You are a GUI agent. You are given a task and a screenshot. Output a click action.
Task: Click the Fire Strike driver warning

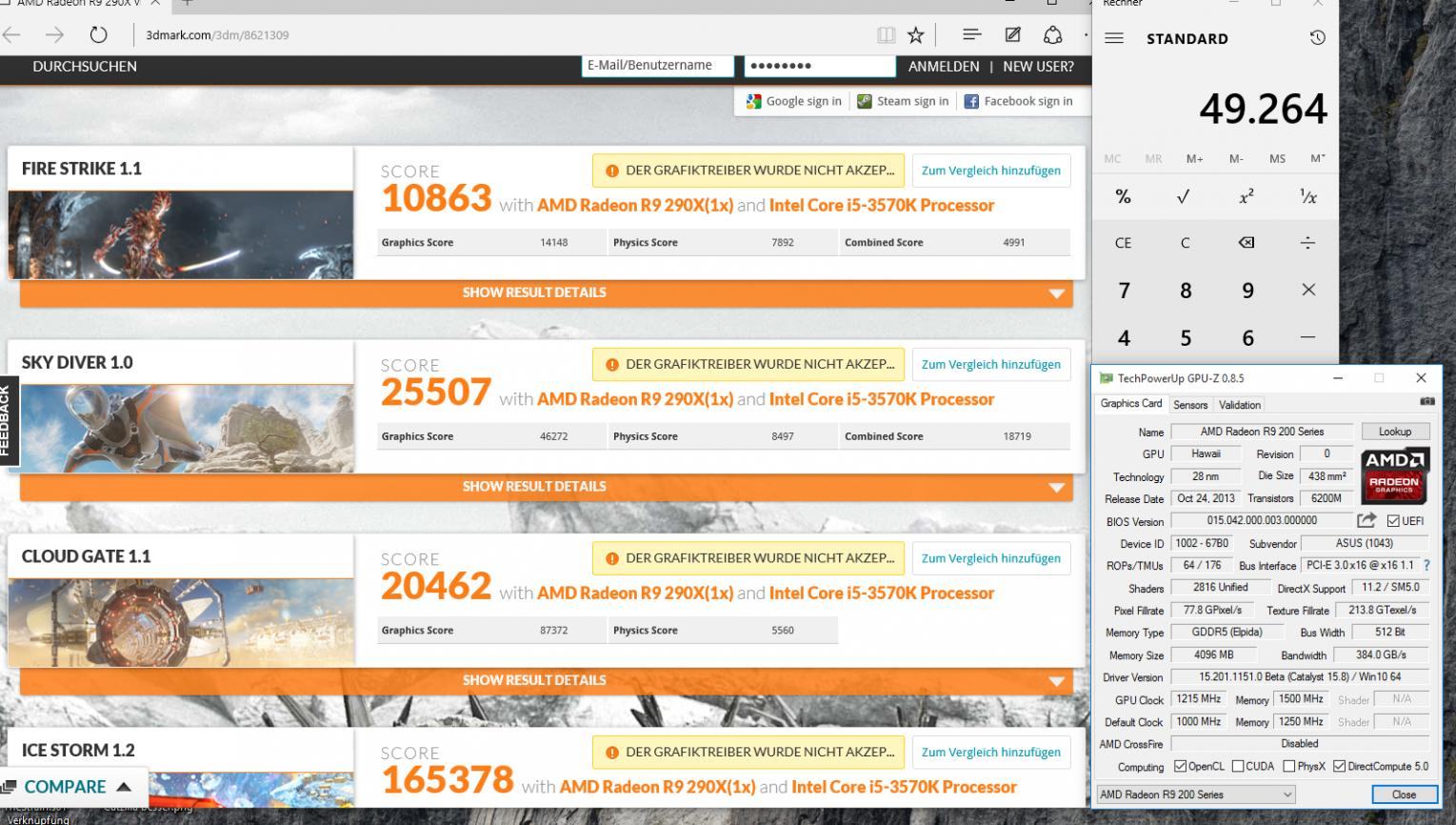coord(748,171)
